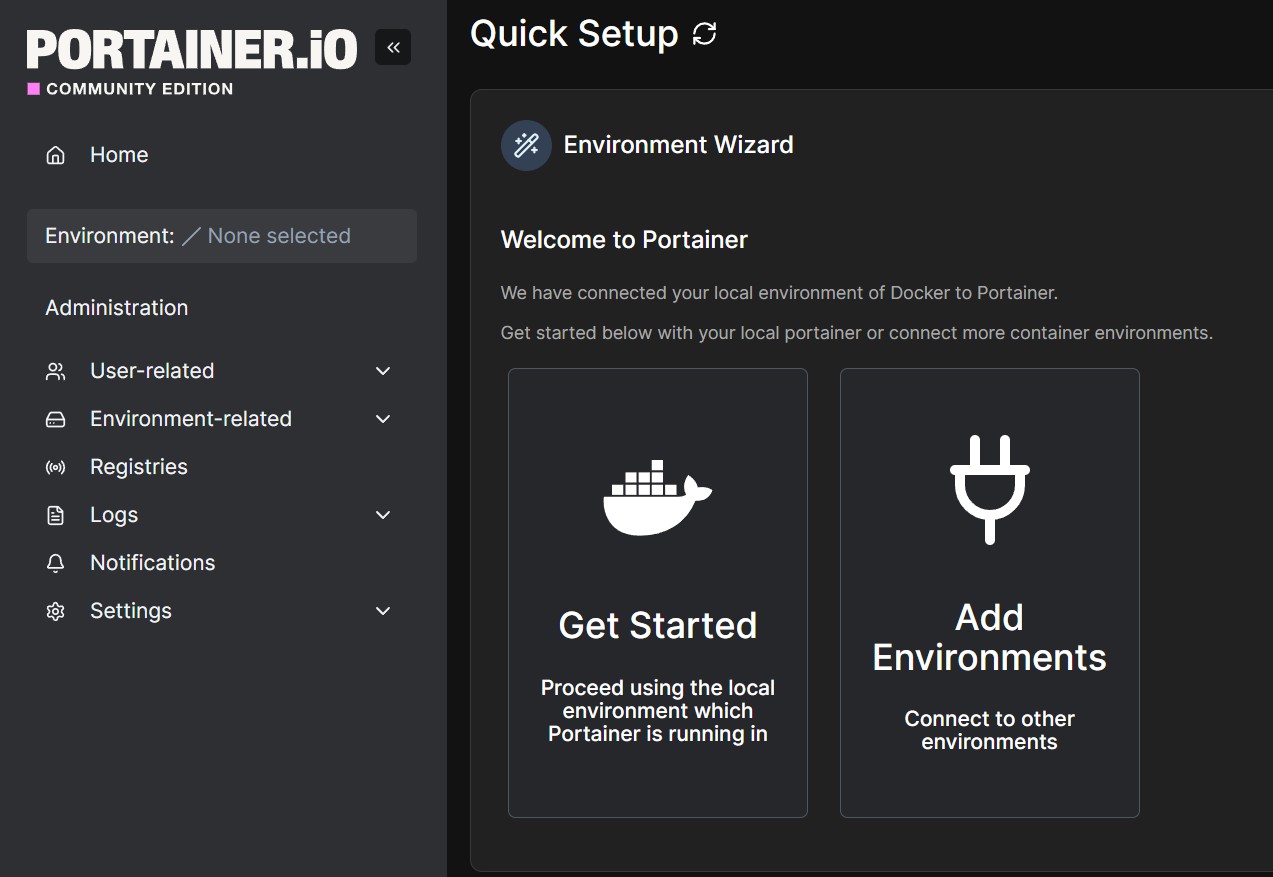
Task: Expand the Logs section
Action: (382, 514)
